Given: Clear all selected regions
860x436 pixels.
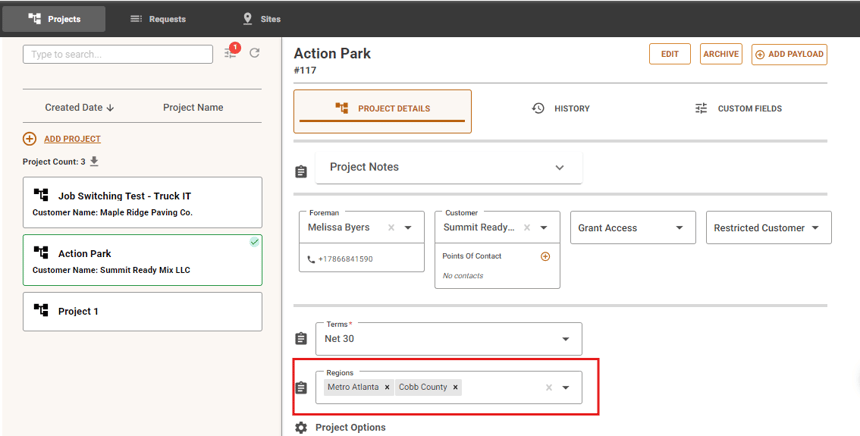Looking at the screenshot, I should click(x=548, y=388).
